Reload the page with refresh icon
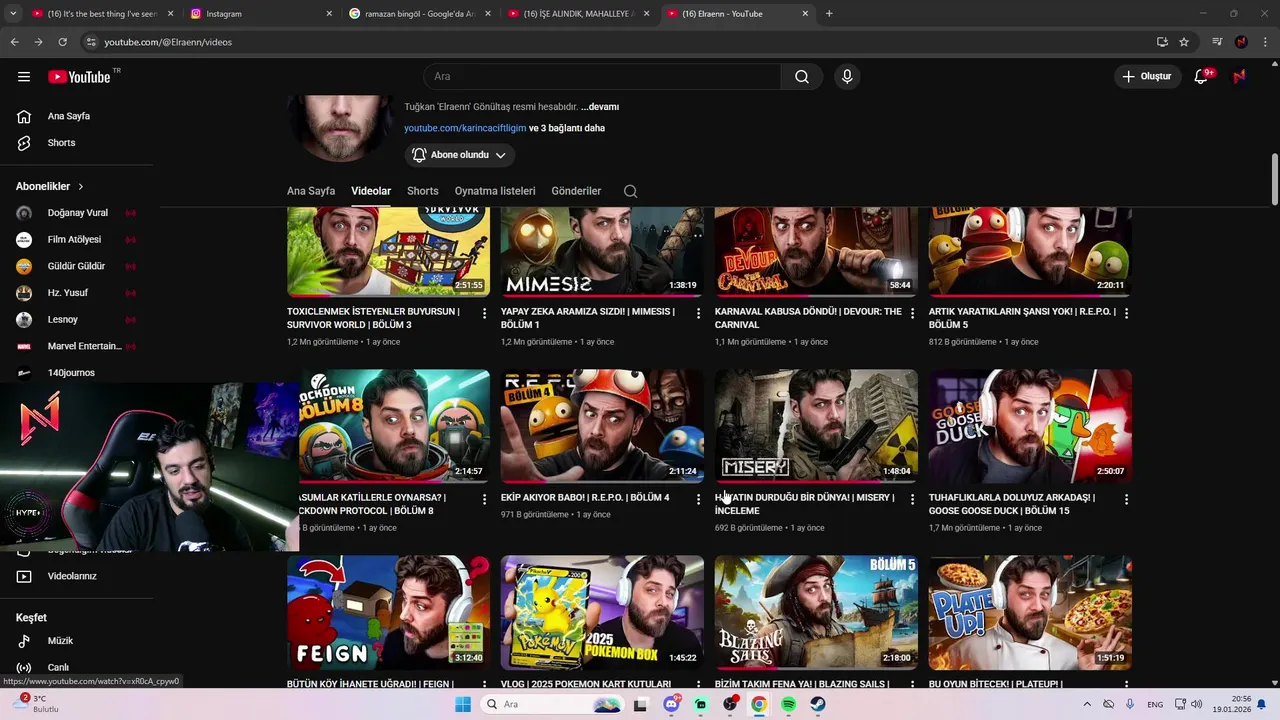 (x=62, y=42)
